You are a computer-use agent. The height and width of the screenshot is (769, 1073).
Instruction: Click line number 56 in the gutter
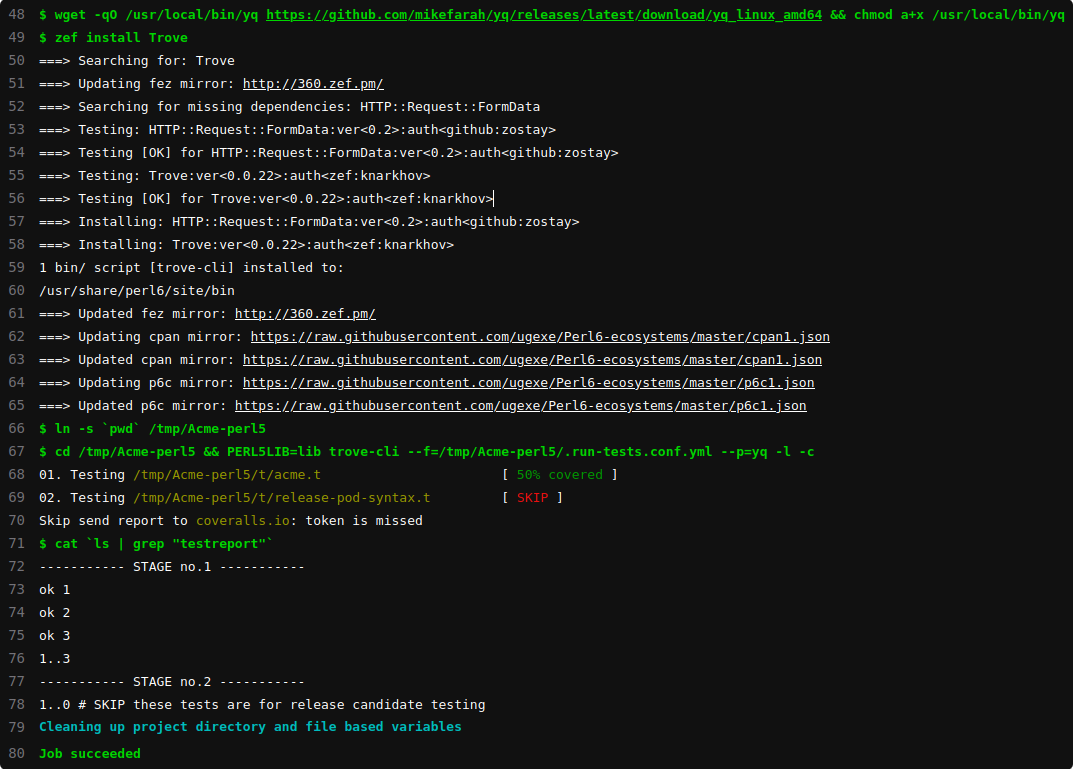[x=16, y=199]
